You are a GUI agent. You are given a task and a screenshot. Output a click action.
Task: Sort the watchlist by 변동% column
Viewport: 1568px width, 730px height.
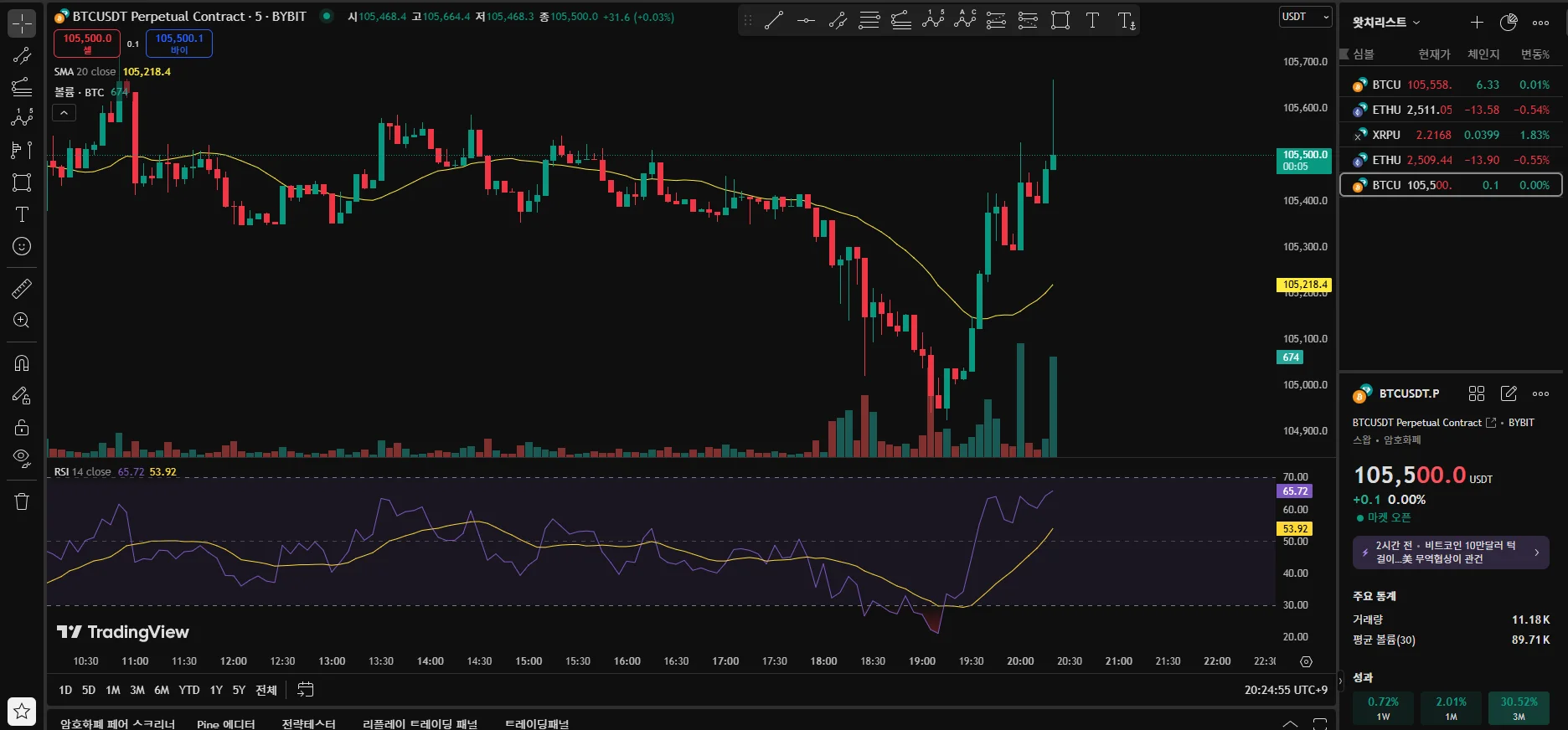pyautogui.click(x=1535, y=54)
